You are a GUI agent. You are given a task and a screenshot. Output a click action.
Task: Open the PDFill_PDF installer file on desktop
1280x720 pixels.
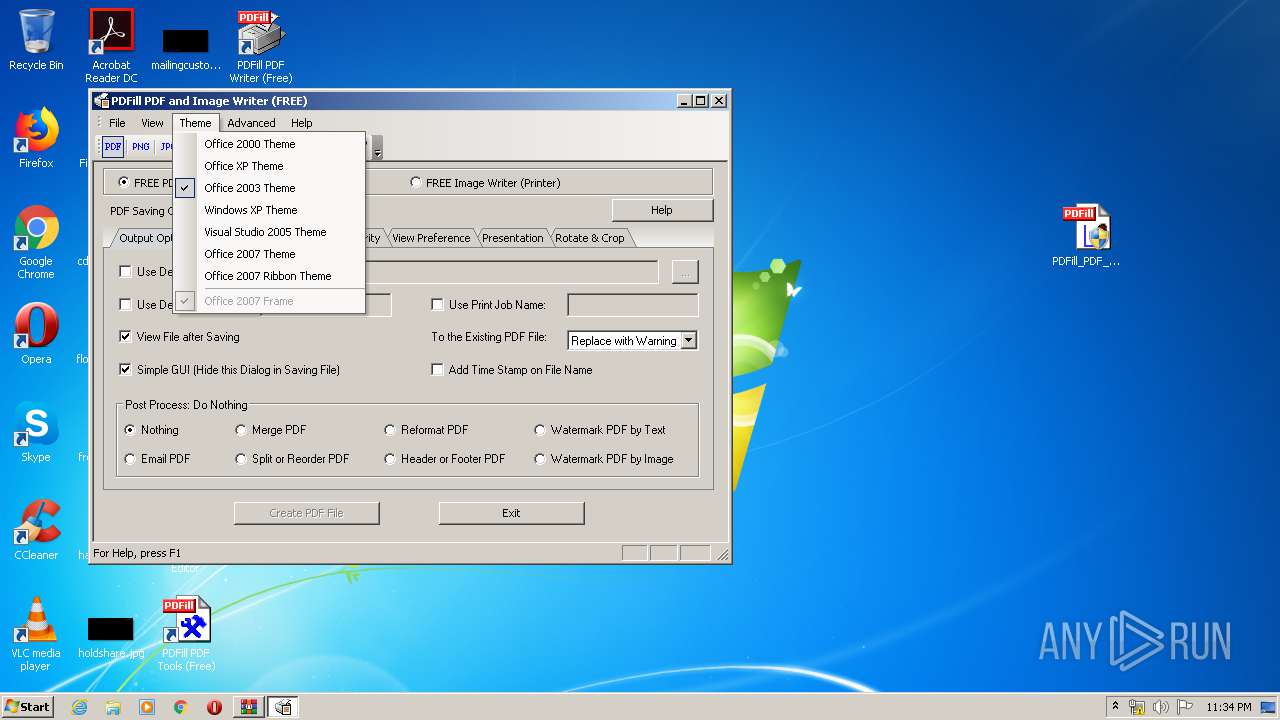[x=1086, y=236]
